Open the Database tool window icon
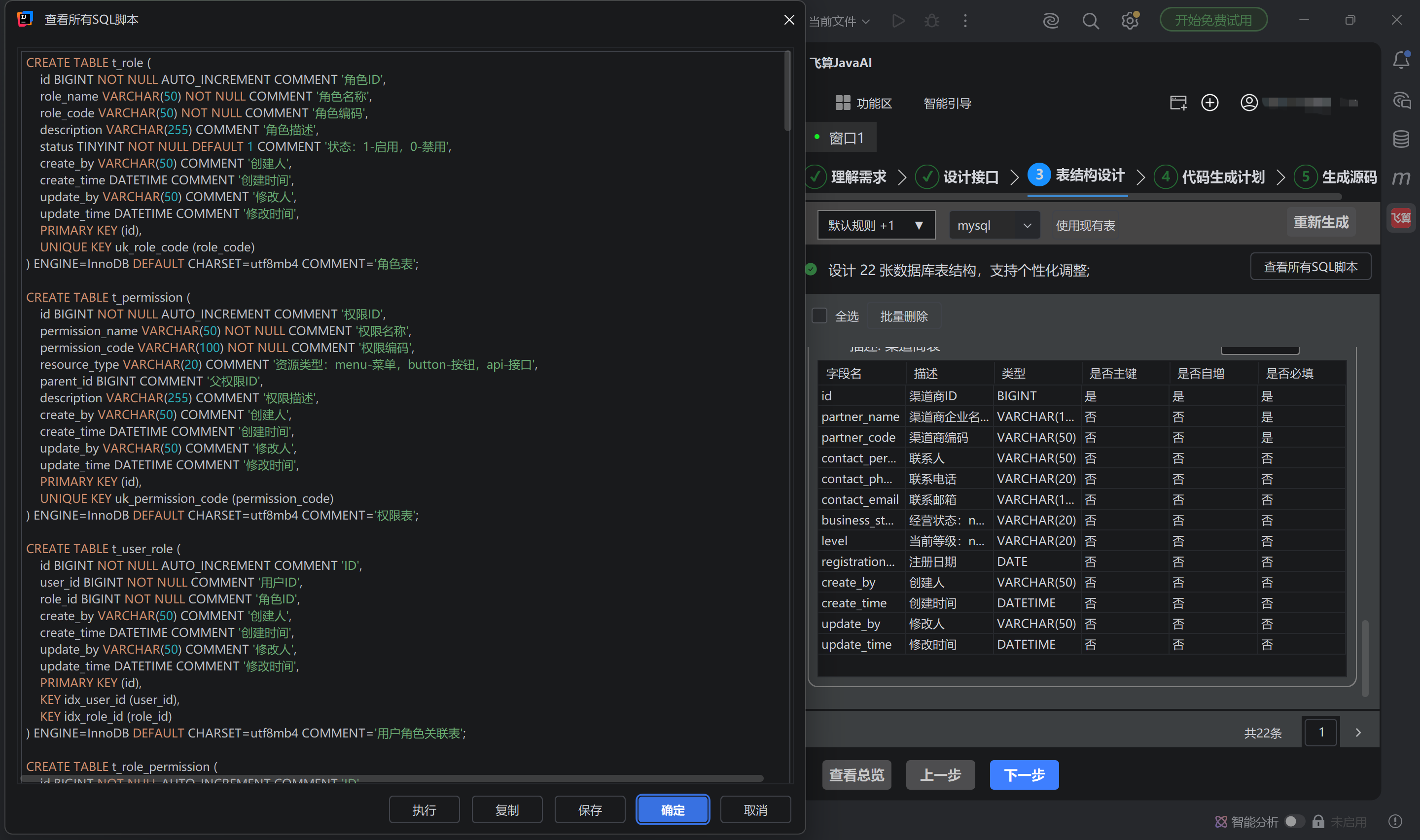This screenshot has width=1420, height=840. tap(1401, 139)
